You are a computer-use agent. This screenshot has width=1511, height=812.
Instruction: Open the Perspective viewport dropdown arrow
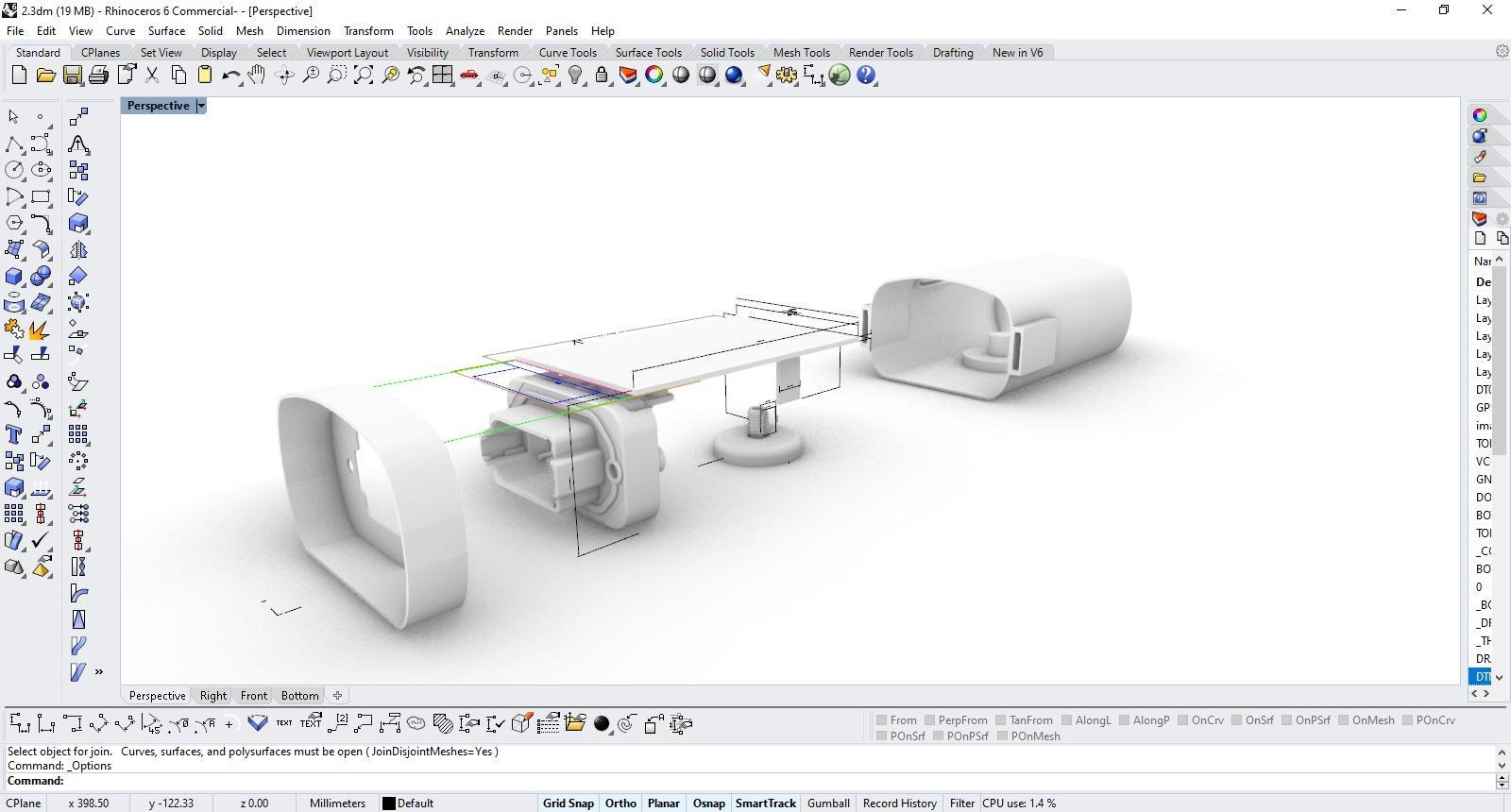point(201,106)
